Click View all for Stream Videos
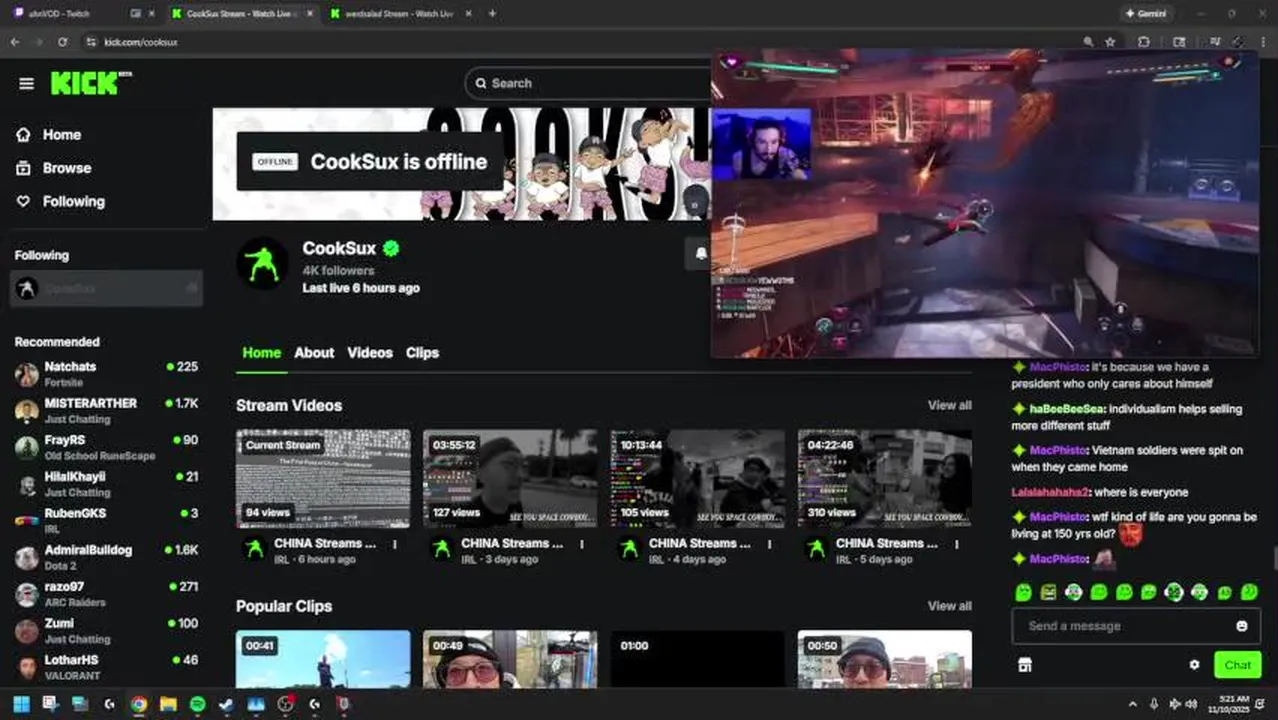The width and height of the screenshot is (1278, 720). (949, 405)
